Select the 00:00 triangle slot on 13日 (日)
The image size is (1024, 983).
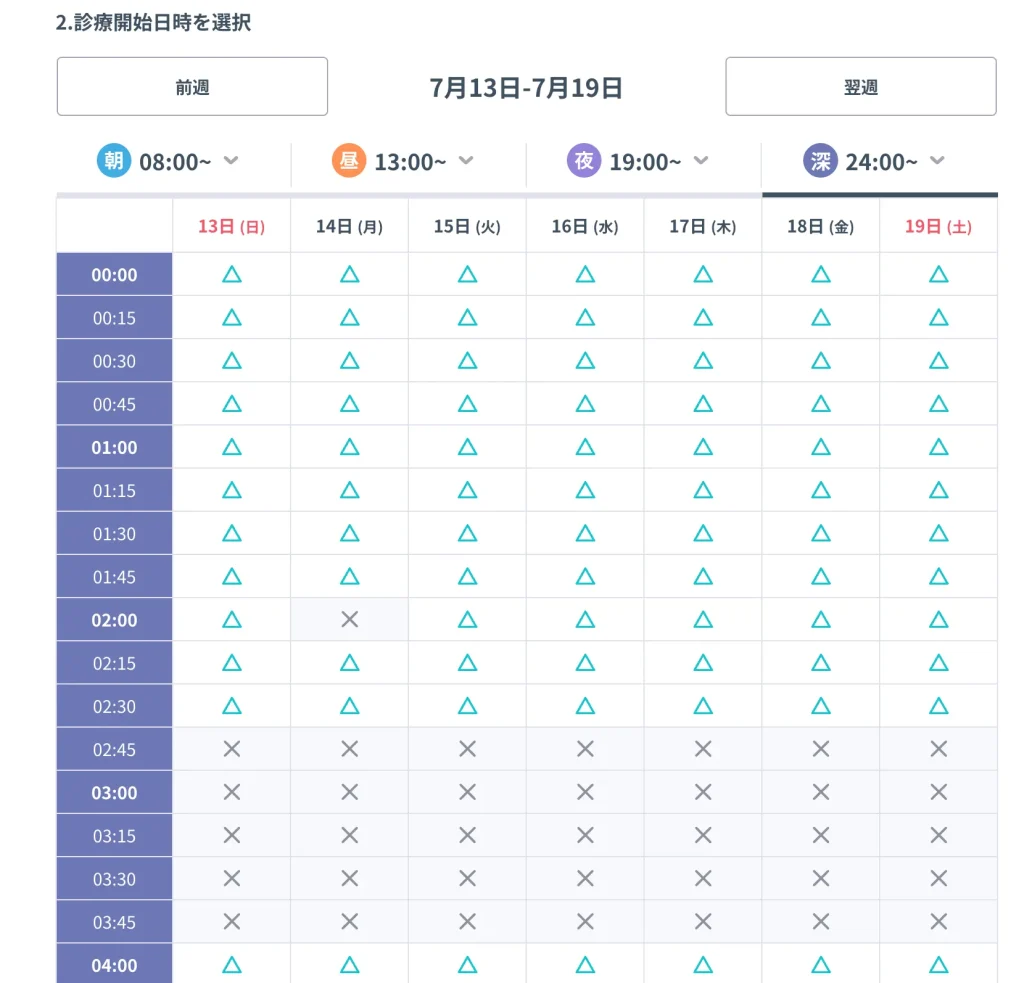232,274
